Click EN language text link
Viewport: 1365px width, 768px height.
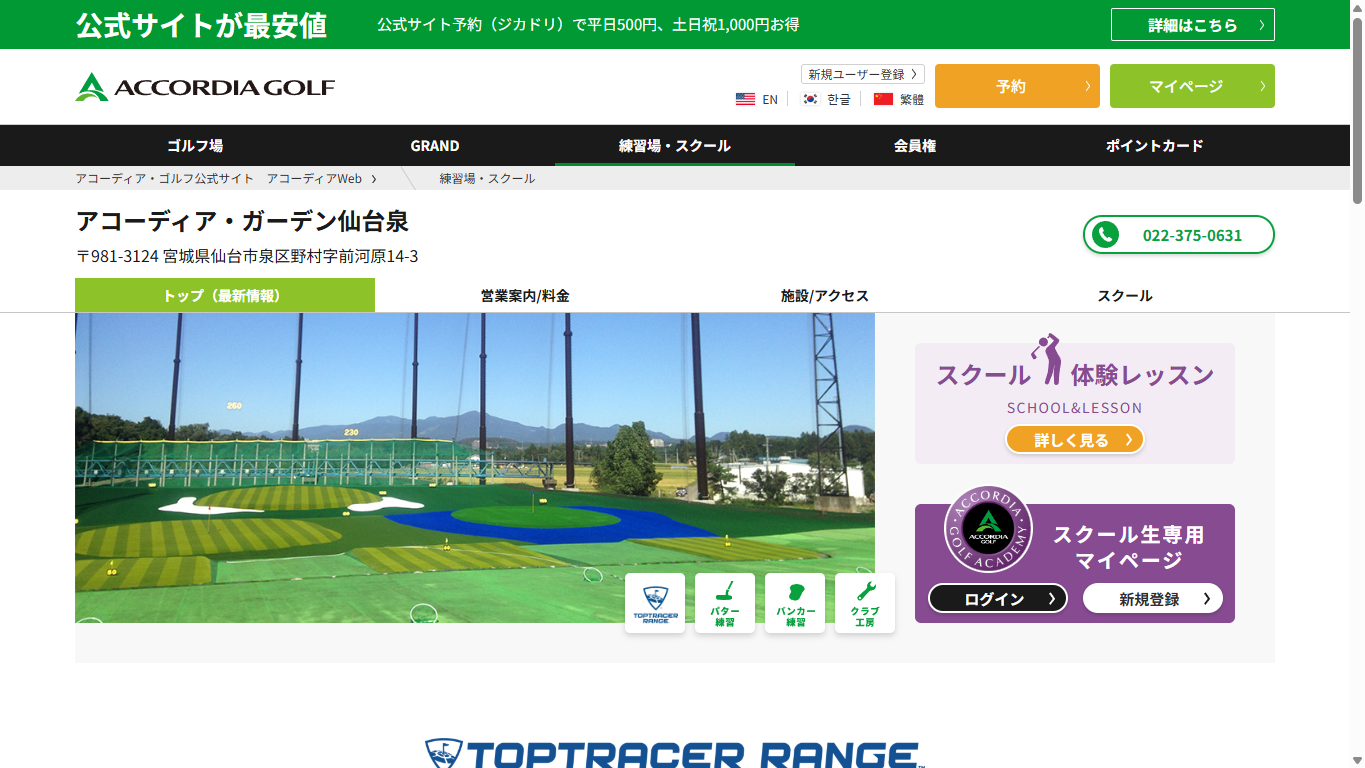pos(770,99)
